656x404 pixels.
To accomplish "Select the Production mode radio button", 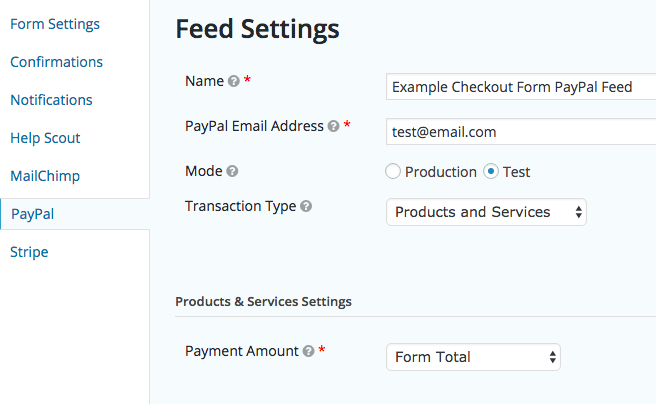I will tap(393, 171).
